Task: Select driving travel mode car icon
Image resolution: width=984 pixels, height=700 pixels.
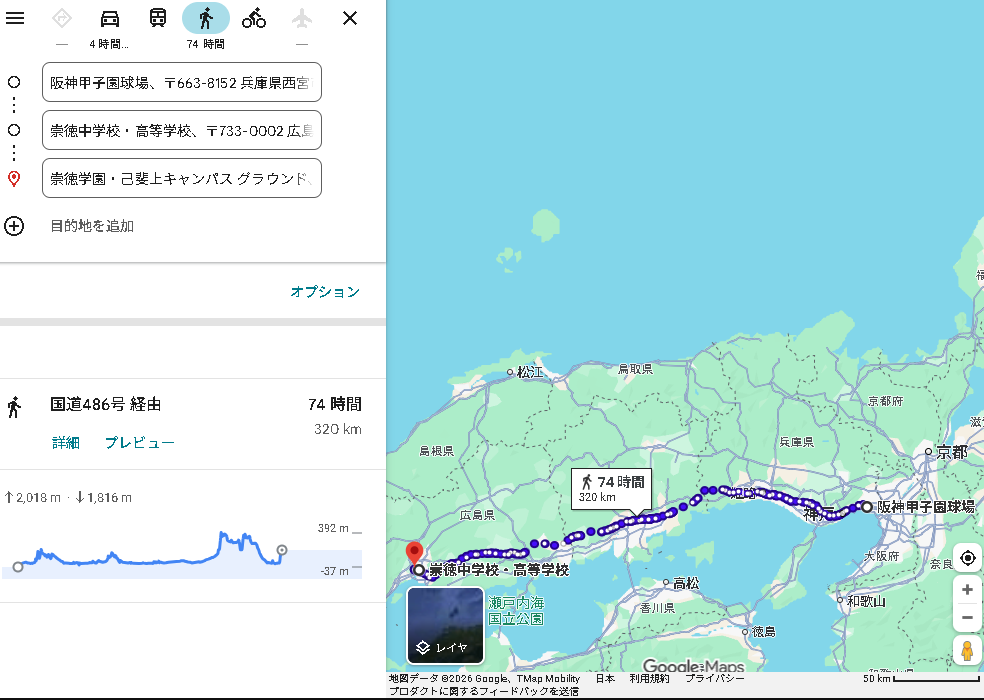Action: click(x=110, y=18)
